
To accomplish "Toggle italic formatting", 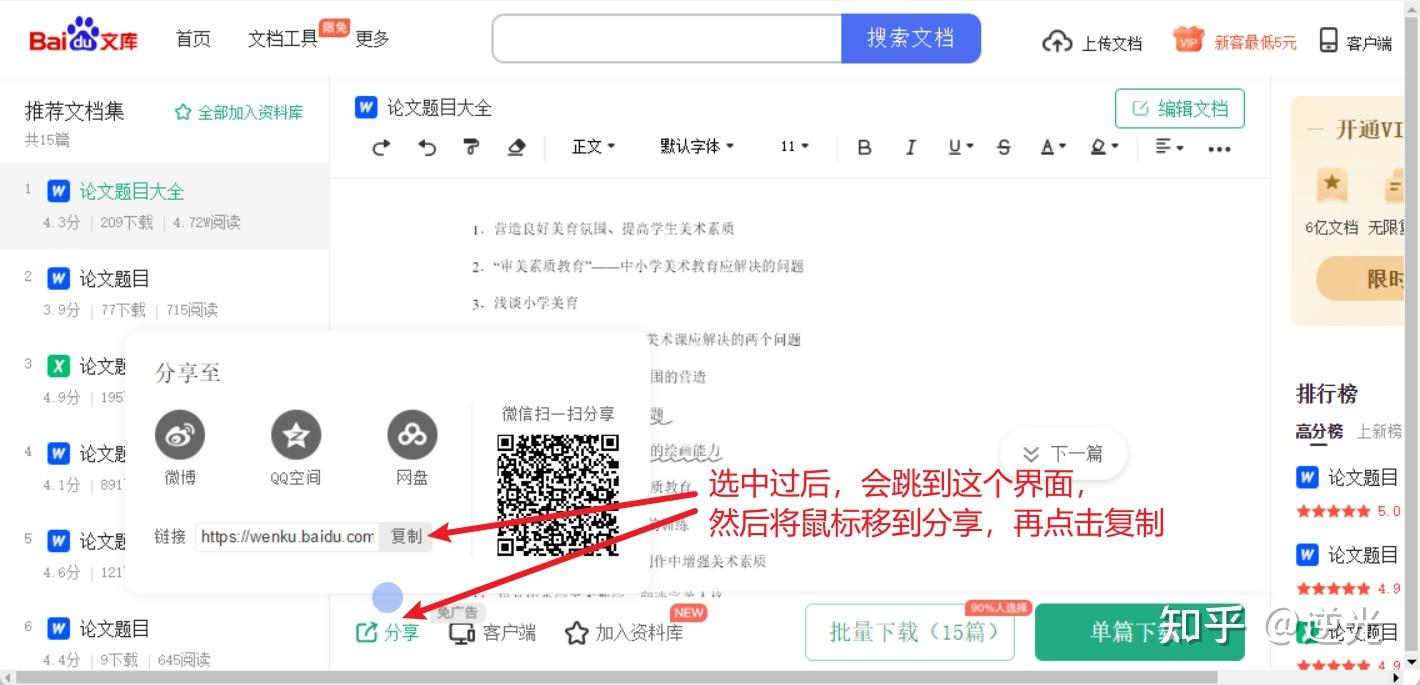I will tap(911, 148).
